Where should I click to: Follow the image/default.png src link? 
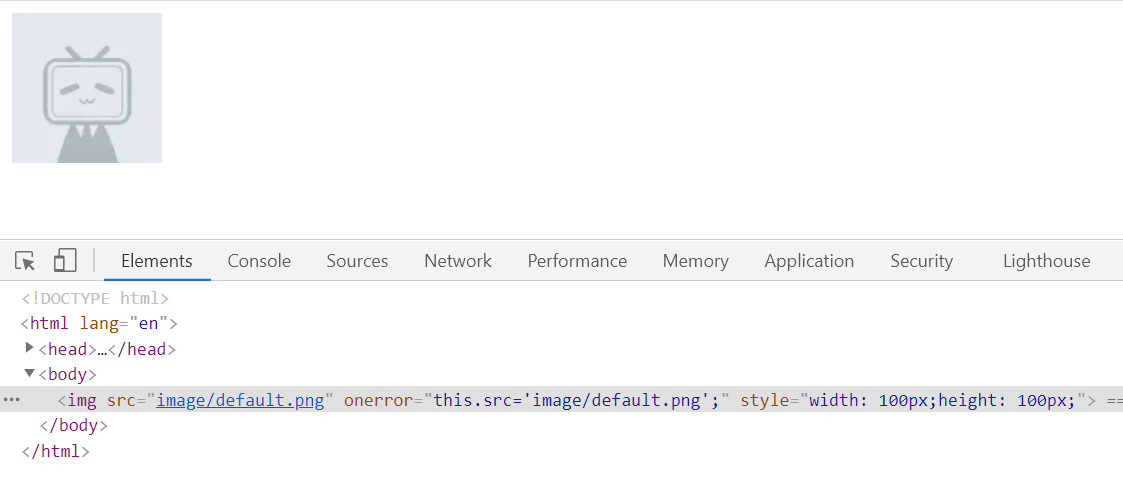241,400
